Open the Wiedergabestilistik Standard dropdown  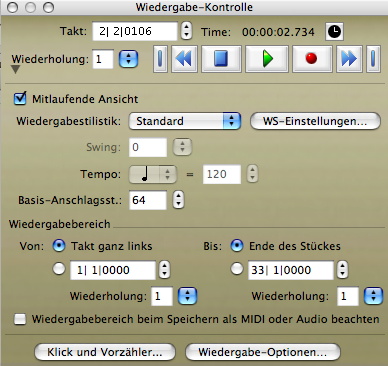coord(185,121)
